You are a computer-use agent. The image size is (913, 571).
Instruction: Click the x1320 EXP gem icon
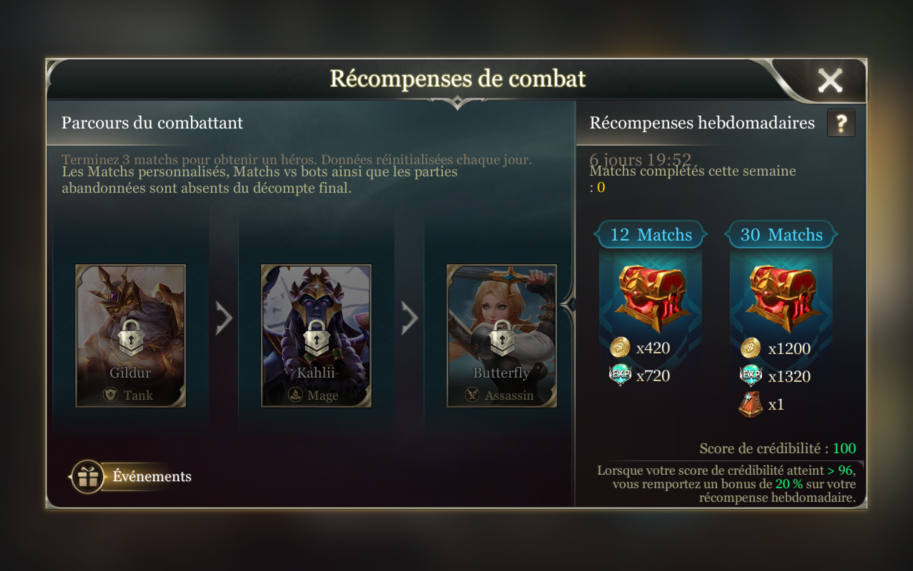click(x=751, y=376)
